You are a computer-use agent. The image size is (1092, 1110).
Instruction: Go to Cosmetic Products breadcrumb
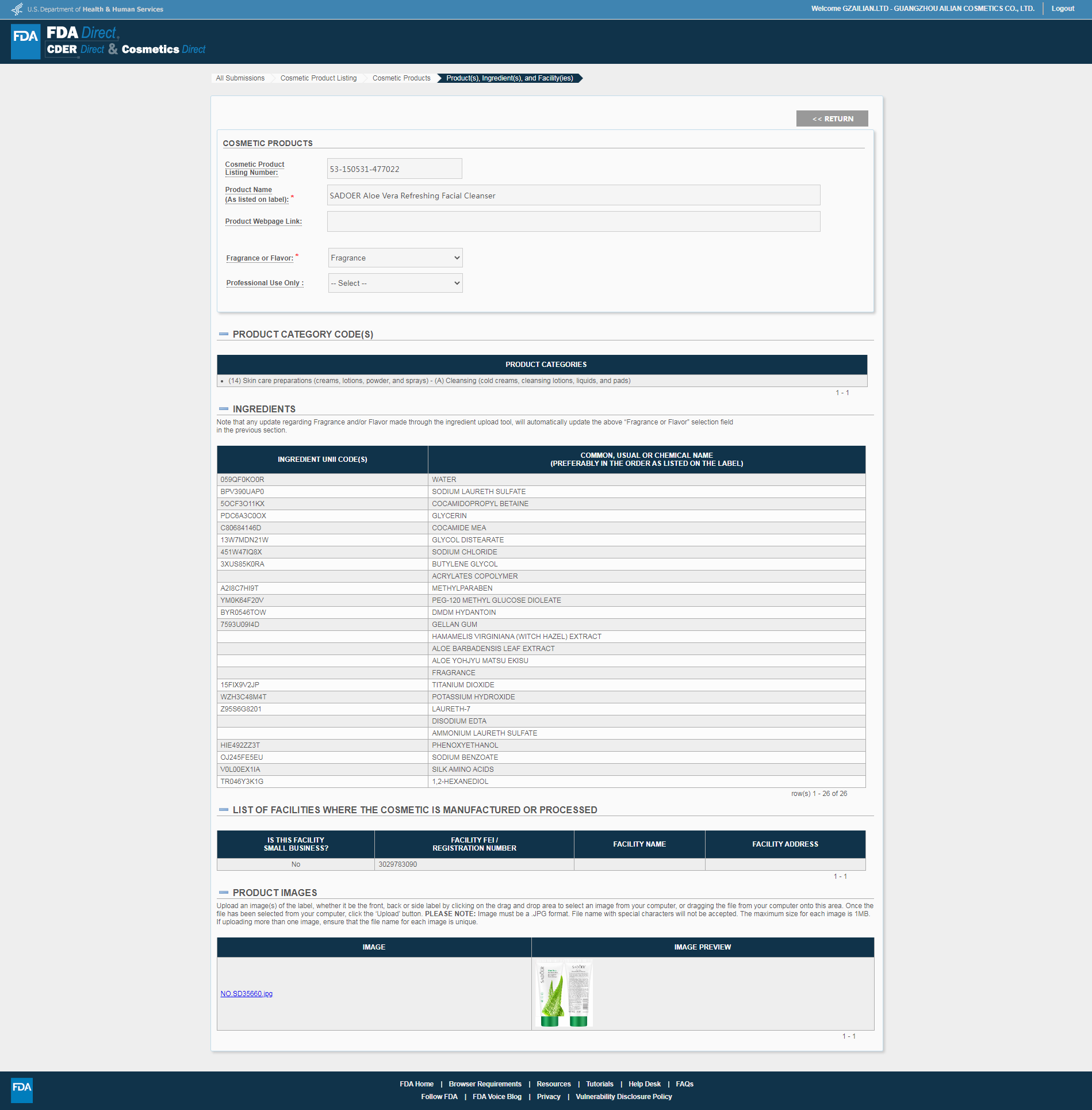(x=401, y=78)
